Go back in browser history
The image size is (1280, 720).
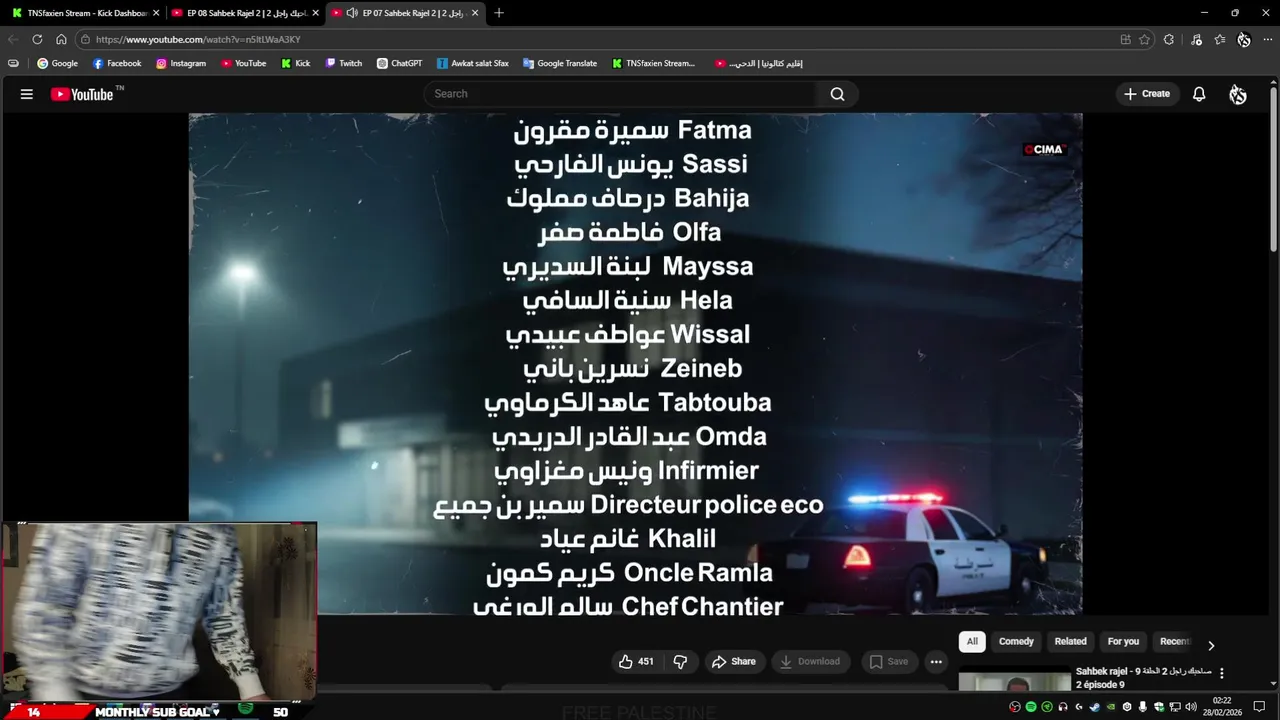[x=13, y=39]
